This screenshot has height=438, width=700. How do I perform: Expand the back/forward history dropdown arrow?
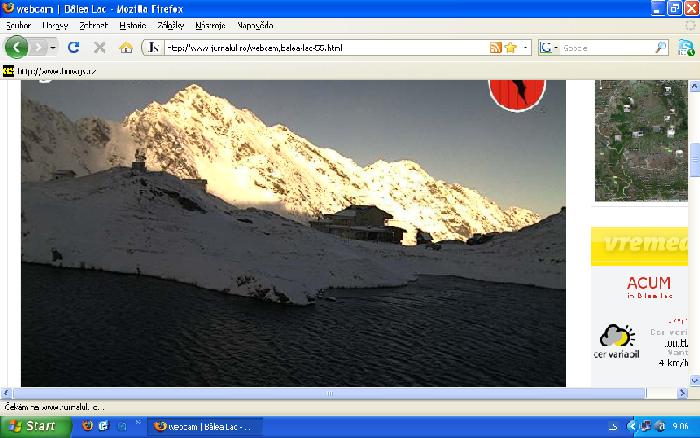point(53,47)
